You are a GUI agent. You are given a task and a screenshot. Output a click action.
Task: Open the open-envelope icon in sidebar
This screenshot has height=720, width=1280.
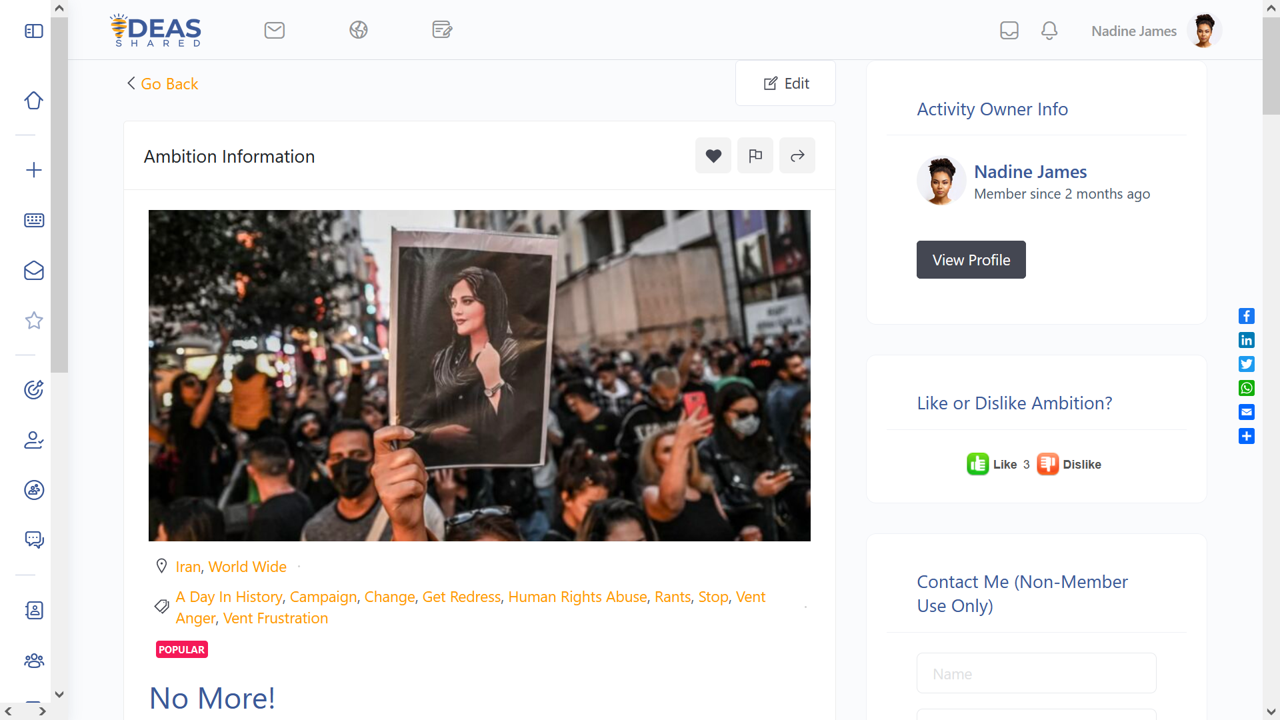pyautogui.click(x=34, y=270)
